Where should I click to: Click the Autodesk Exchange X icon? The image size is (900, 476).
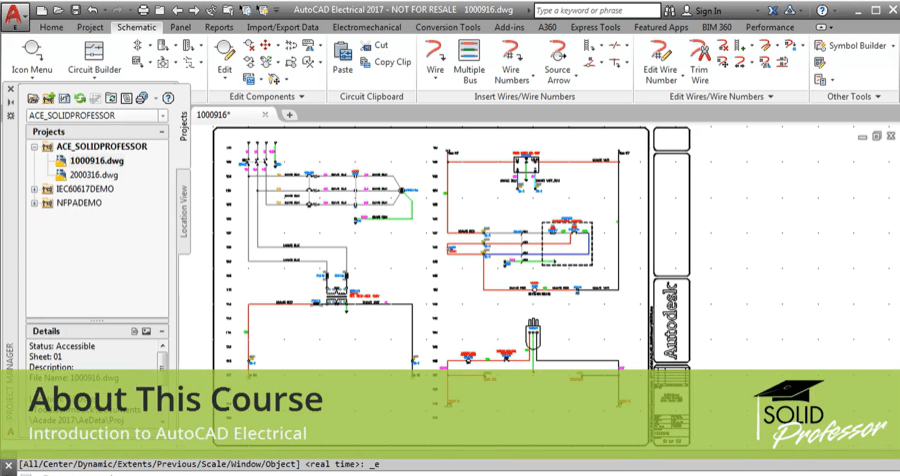tap(773, 10)
